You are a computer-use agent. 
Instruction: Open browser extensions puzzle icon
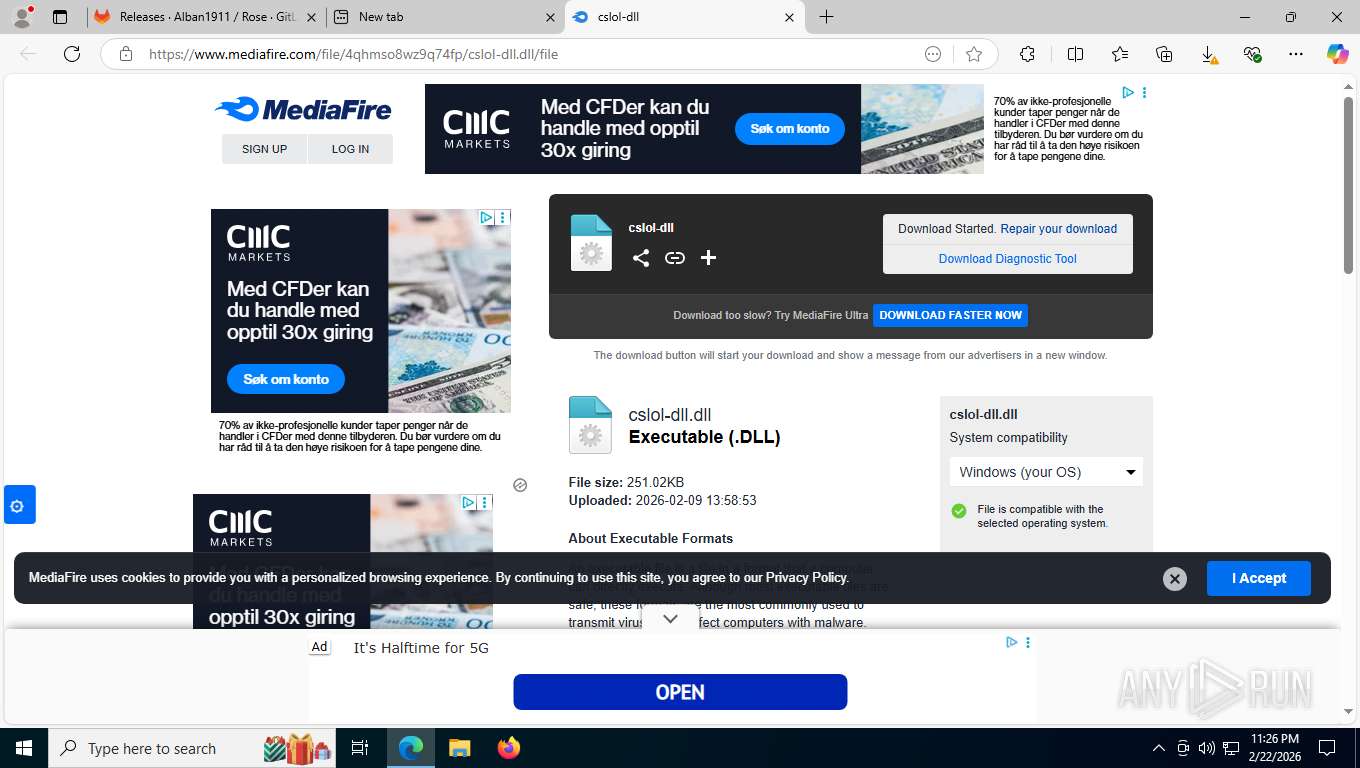point(1027,54)
